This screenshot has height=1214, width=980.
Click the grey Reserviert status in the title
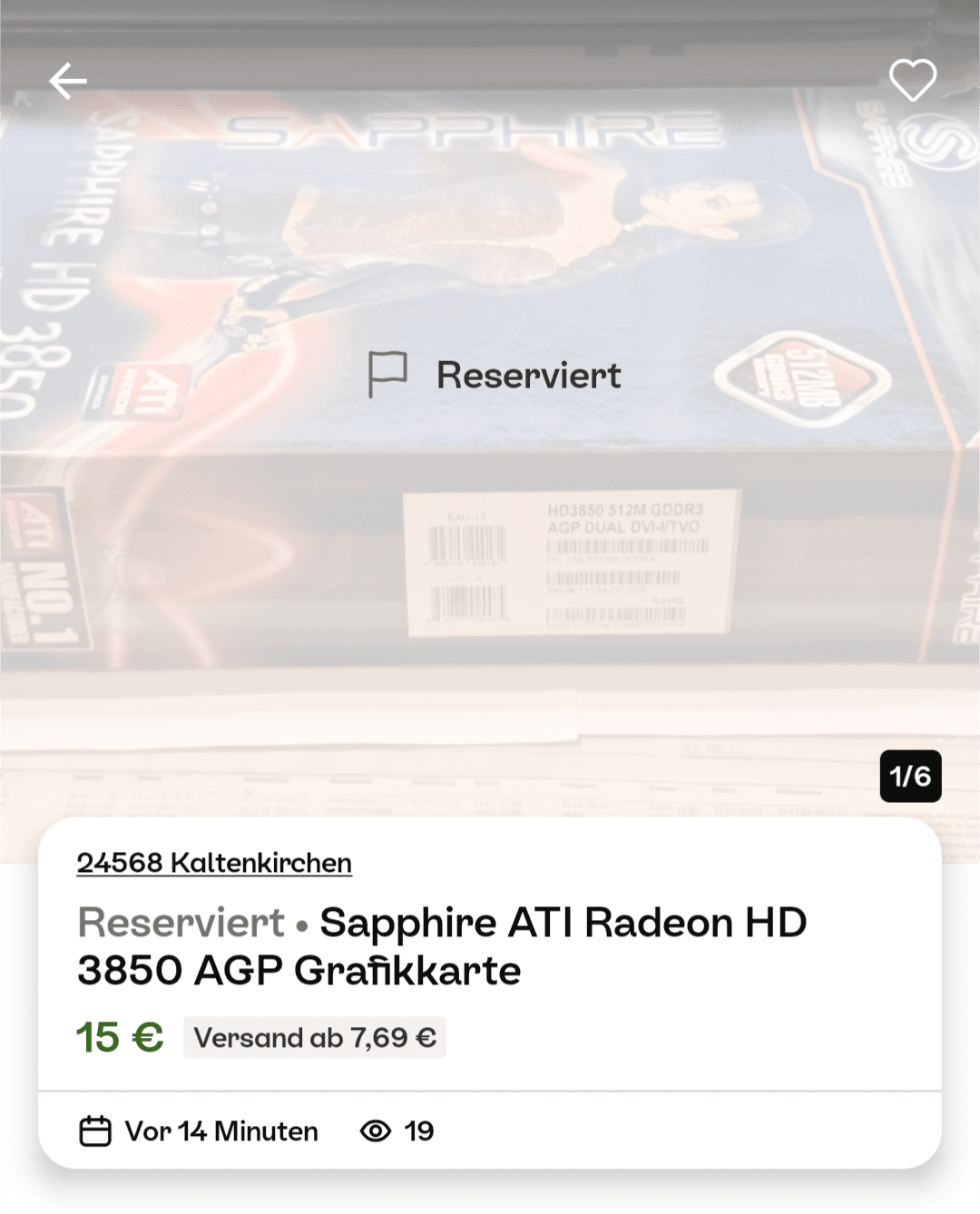(x=181, y=923)
